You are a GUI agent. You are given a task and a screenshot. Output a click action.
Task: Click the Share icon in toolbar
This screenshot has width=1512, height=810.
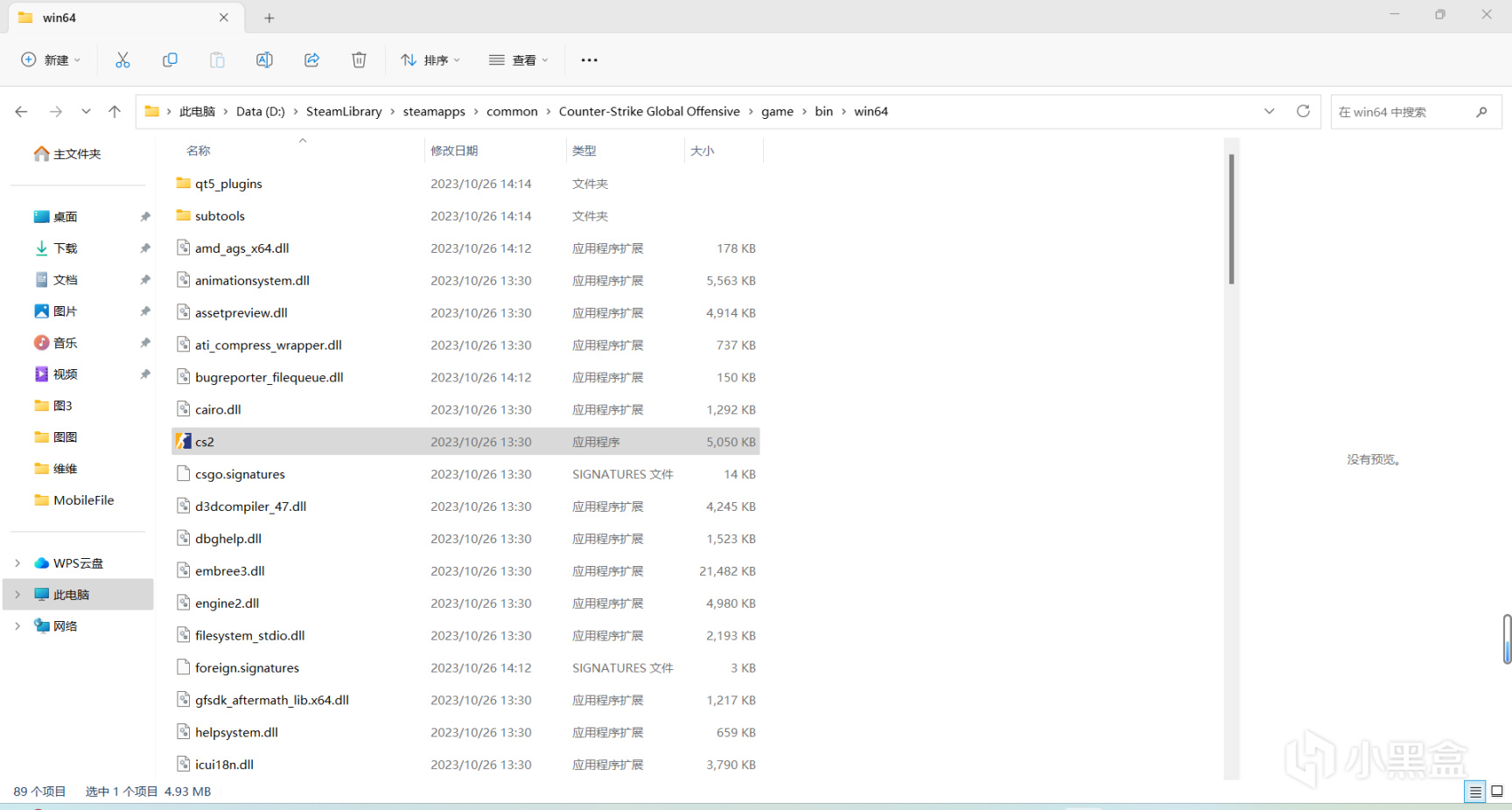click(x=311, y=59)
